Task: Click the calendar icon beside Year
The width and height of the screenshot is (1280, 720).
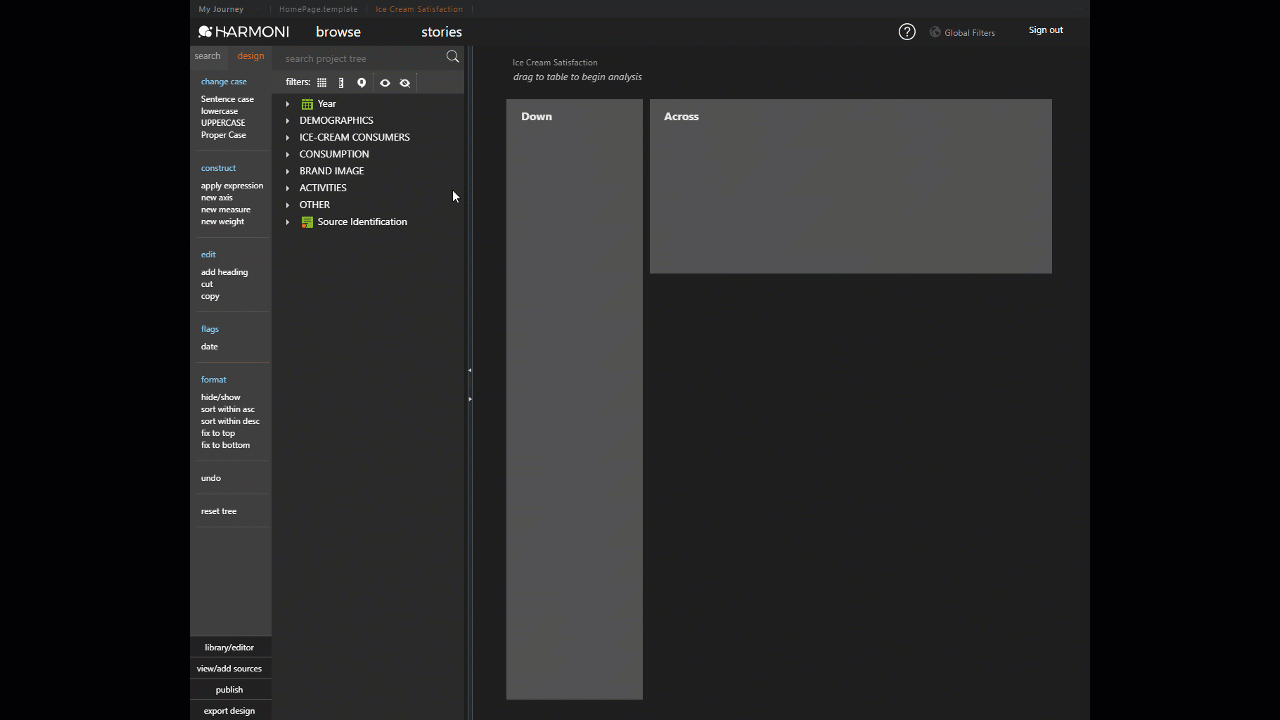Action: (x=307, y=104)
